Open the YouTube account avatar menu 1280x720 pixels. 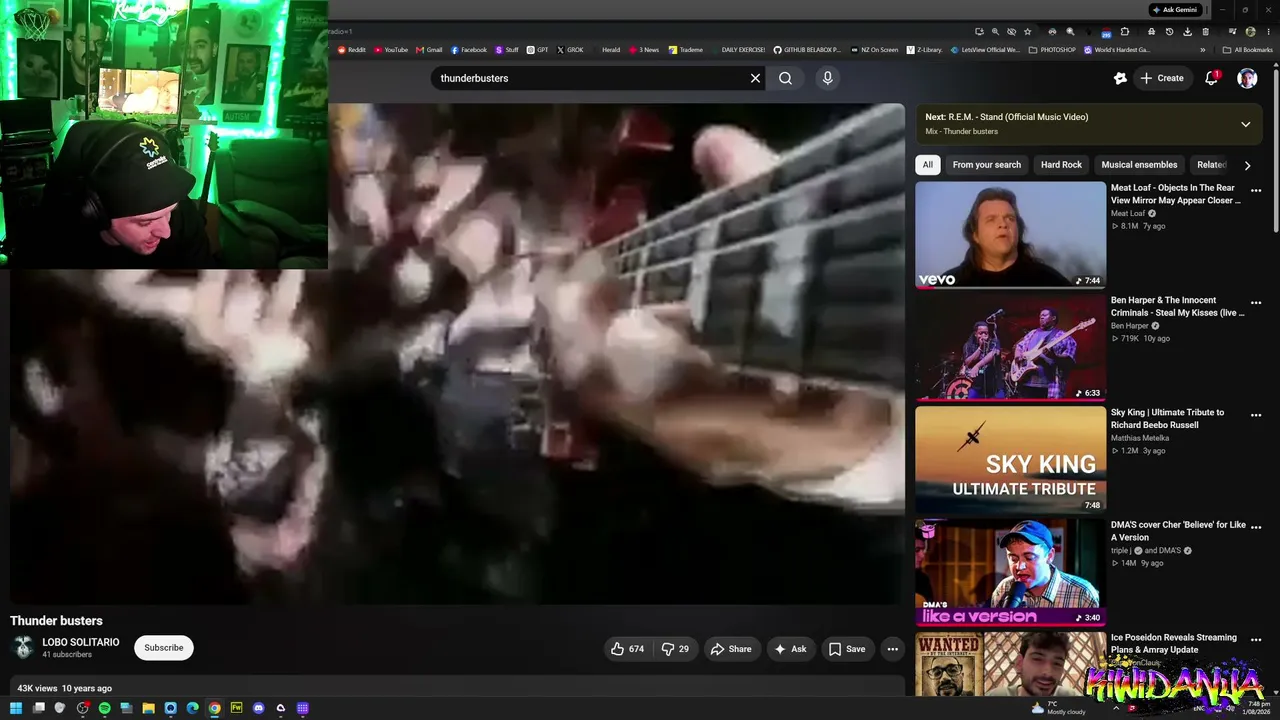[1247, 78]
